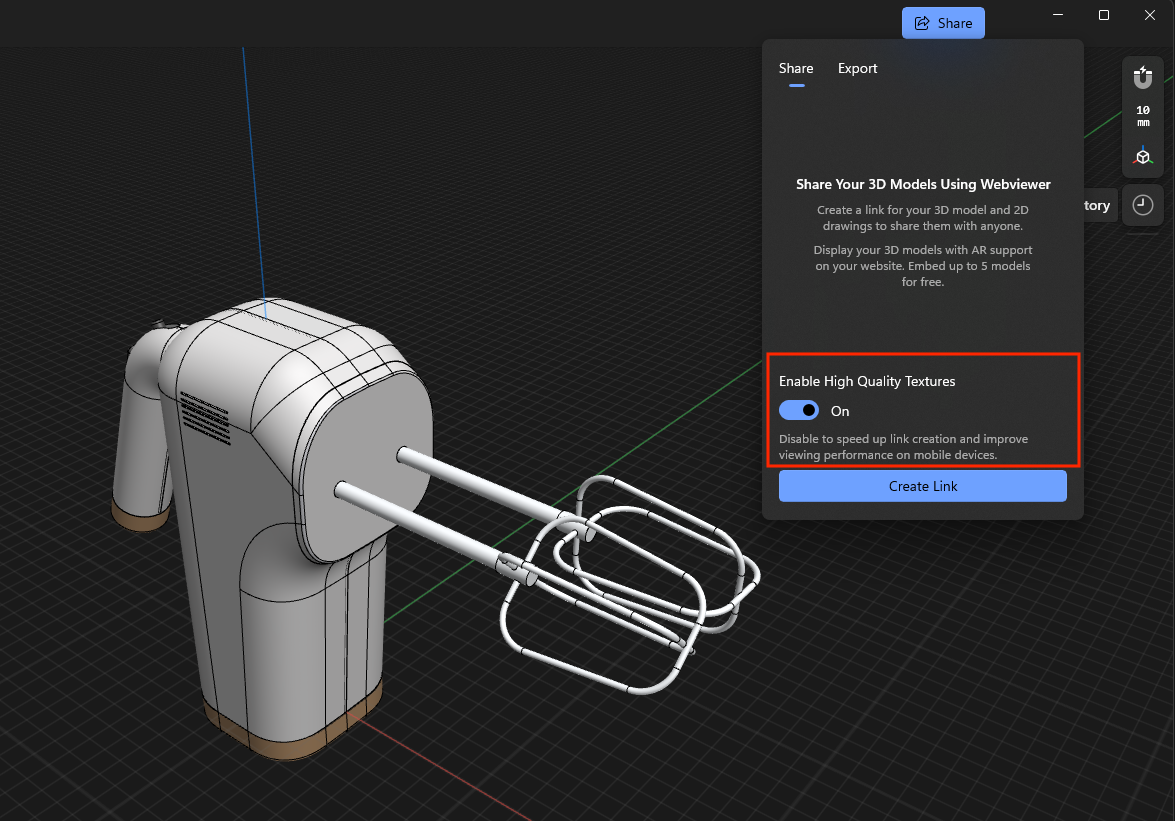Toggle the magnet snapping icon

point(1143,77)
